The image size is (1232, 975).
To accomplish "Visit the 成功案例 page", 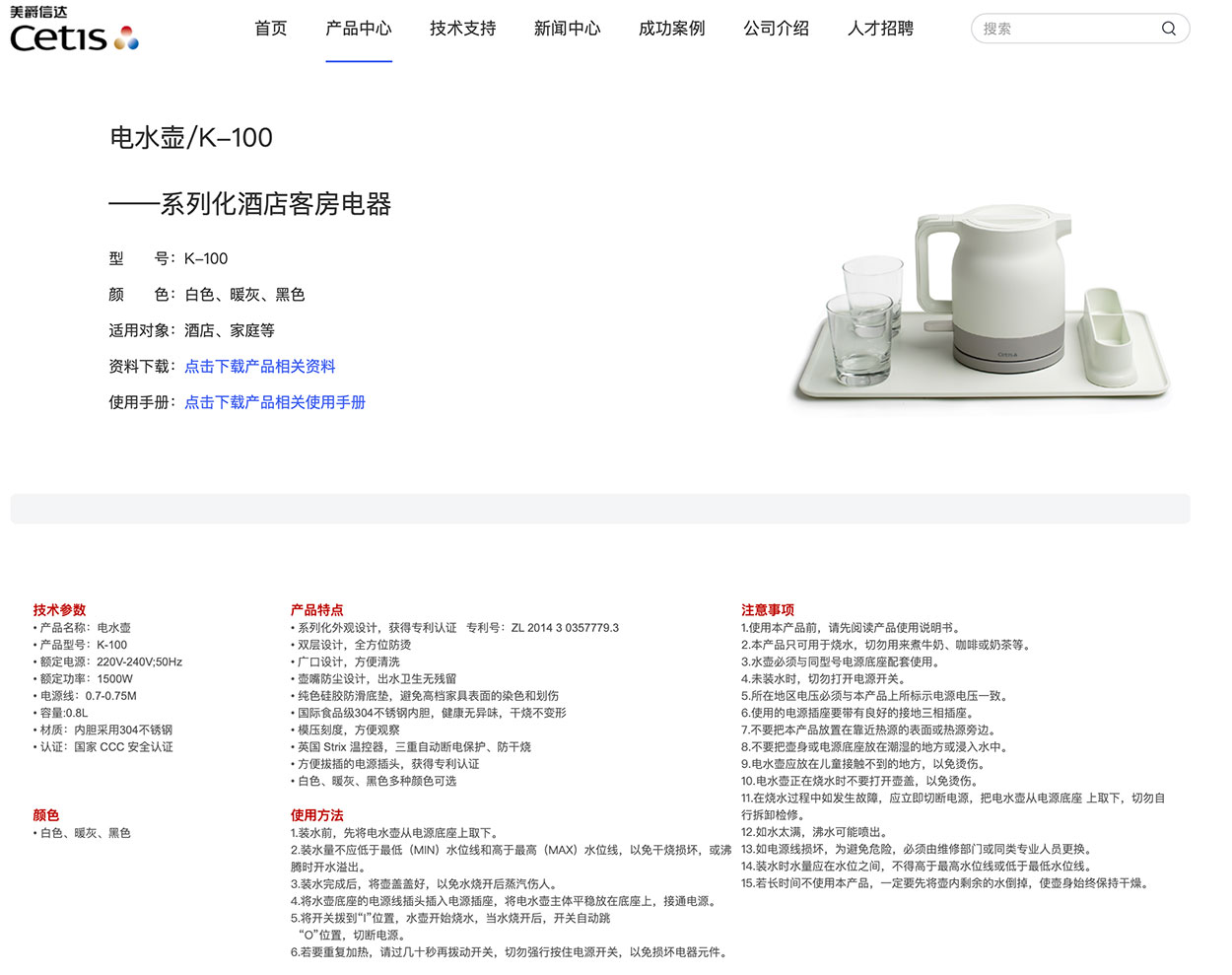I will [671, 29].
